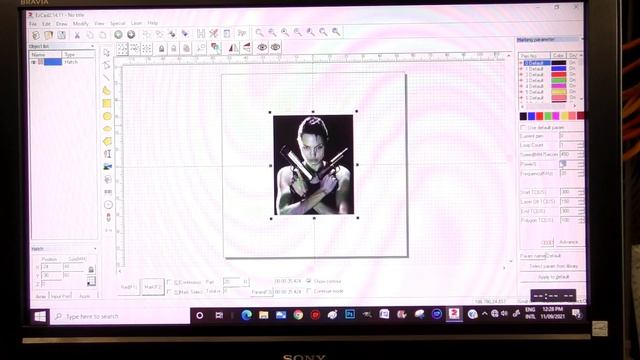Click the Open file icon in the toolbar
The image size is (640, 360).
tap(49, 35)
